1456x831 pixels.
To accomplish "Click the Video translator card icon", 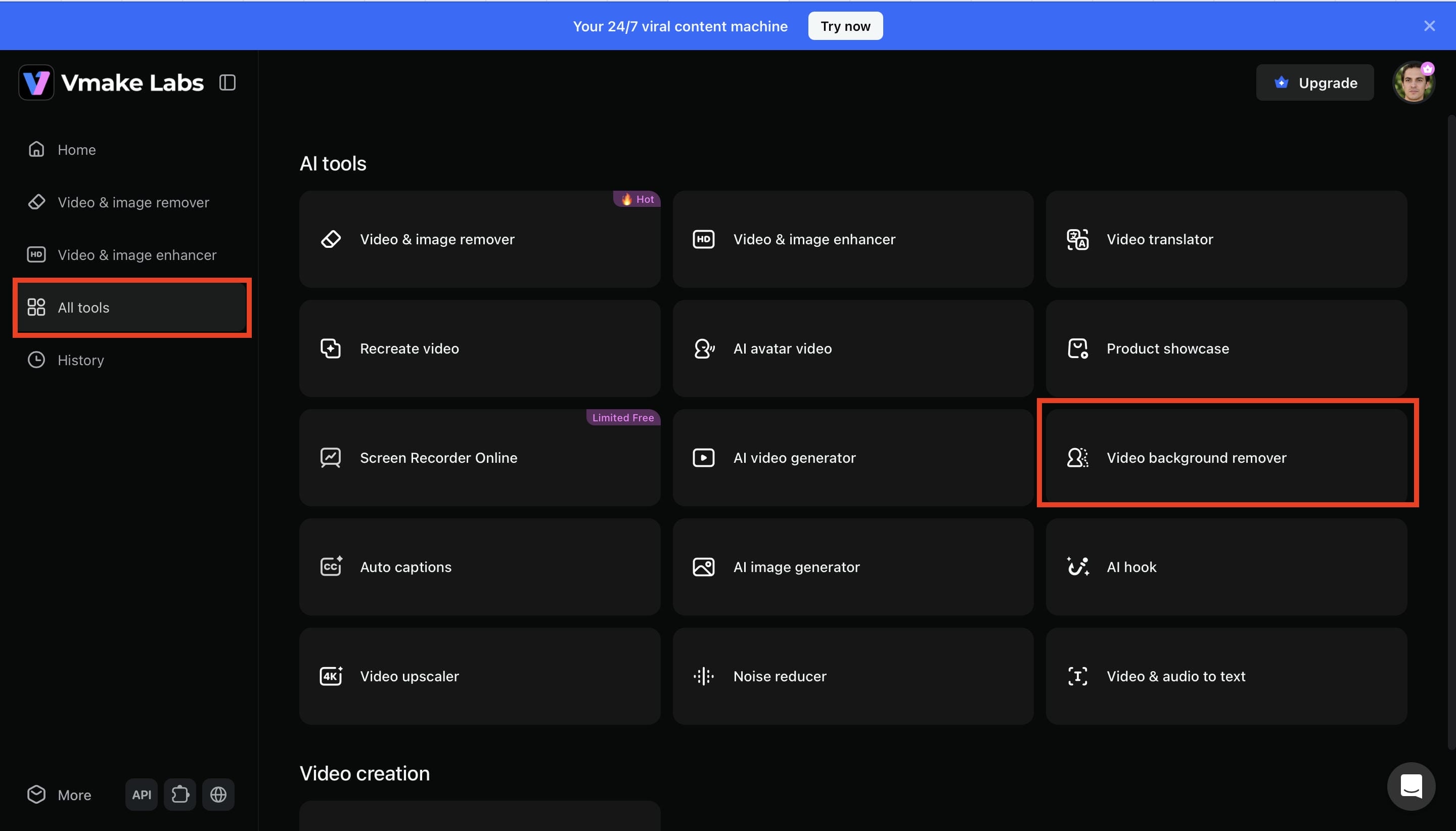I will pos(1077,239).
